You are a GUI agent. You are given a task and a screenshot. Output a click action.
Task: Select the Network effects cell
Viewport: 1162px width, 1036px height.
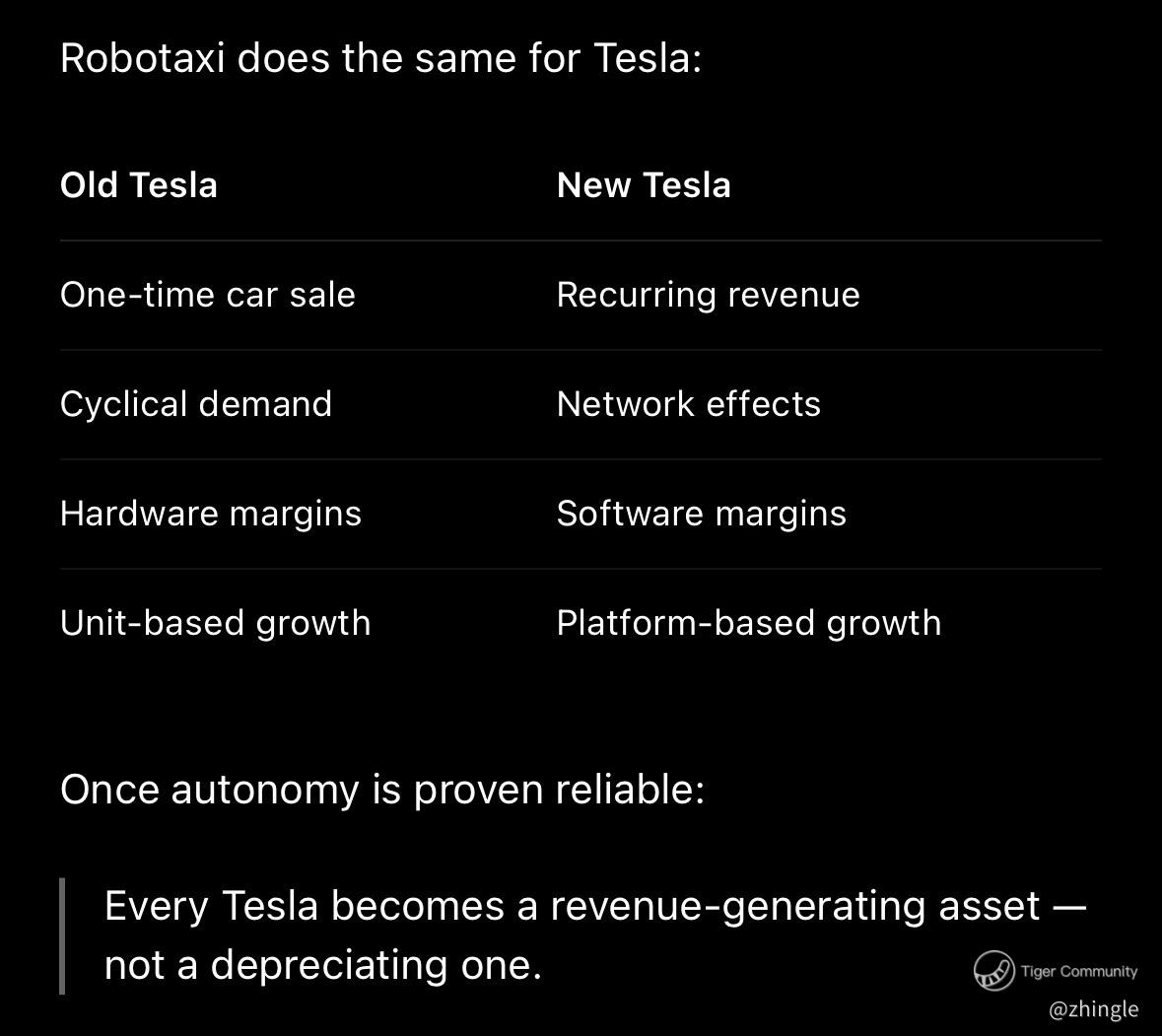(689, 404)
